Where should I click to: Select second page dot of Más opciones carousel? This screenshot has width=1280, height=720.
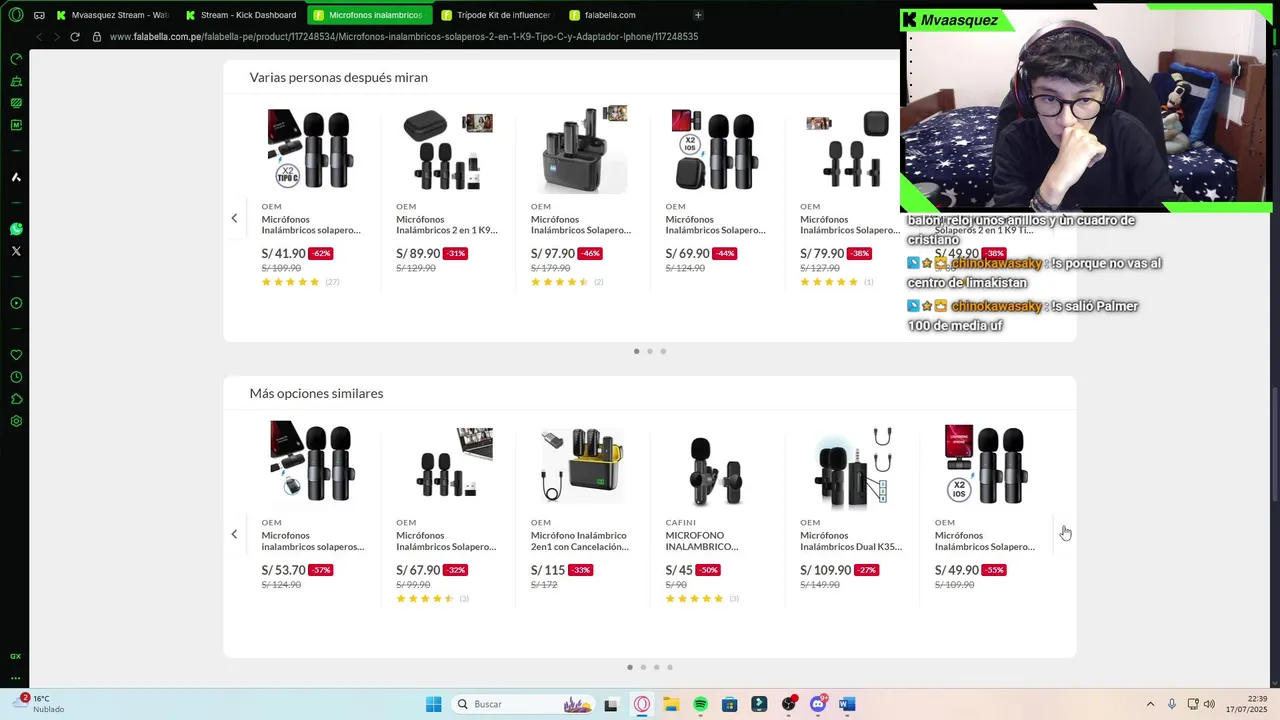(x=643, y=667)
